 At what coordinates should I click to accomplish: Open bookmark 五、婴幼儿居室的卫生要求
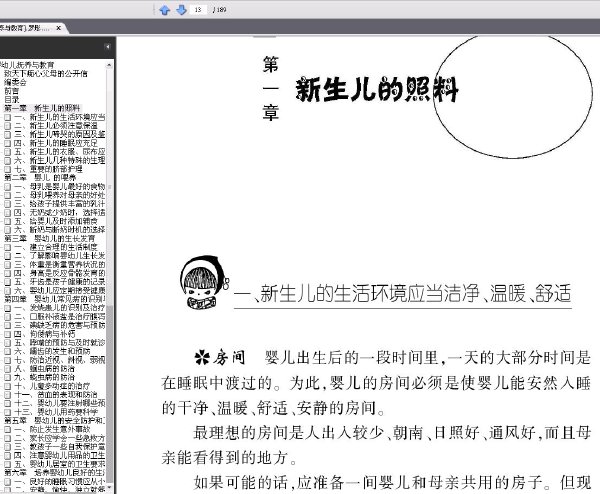pyautogui.click(x=60, y=464)
